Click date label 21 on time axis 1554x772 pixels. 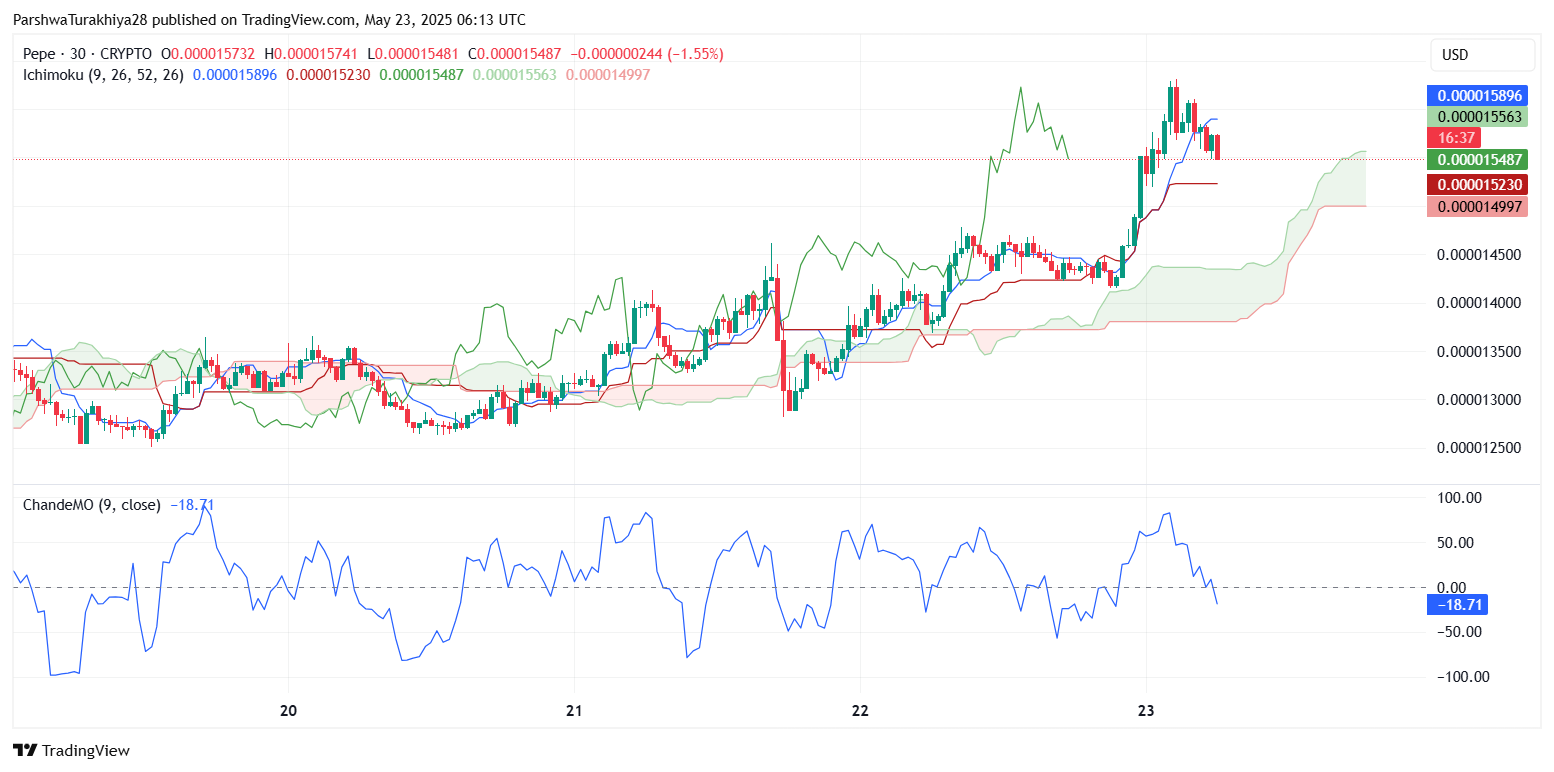click(x=574, y=712)
